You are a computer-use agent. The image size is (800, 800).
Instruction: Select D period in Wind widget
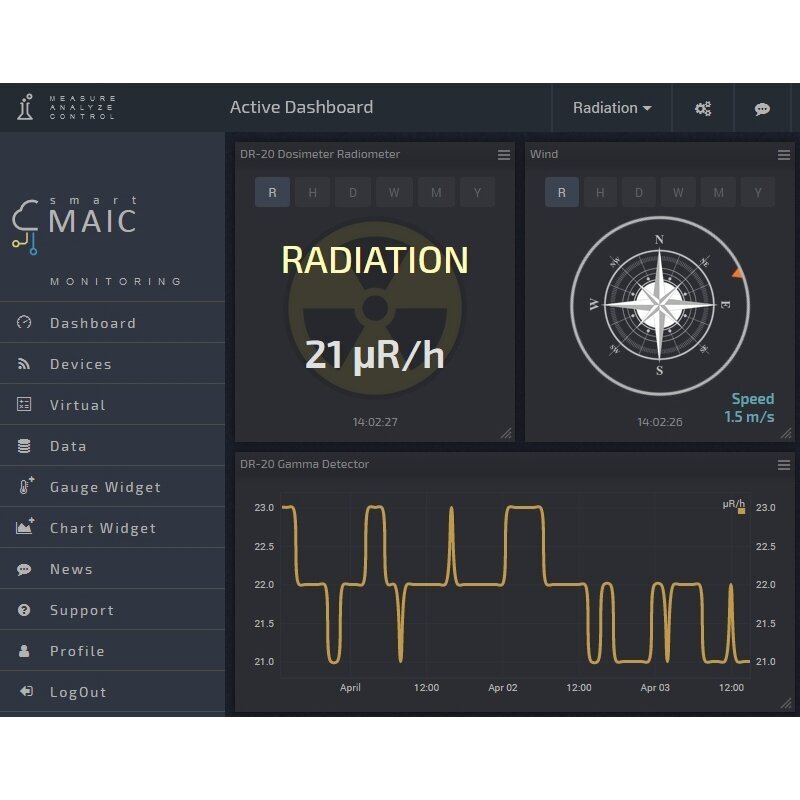click(x=639, y=192)
